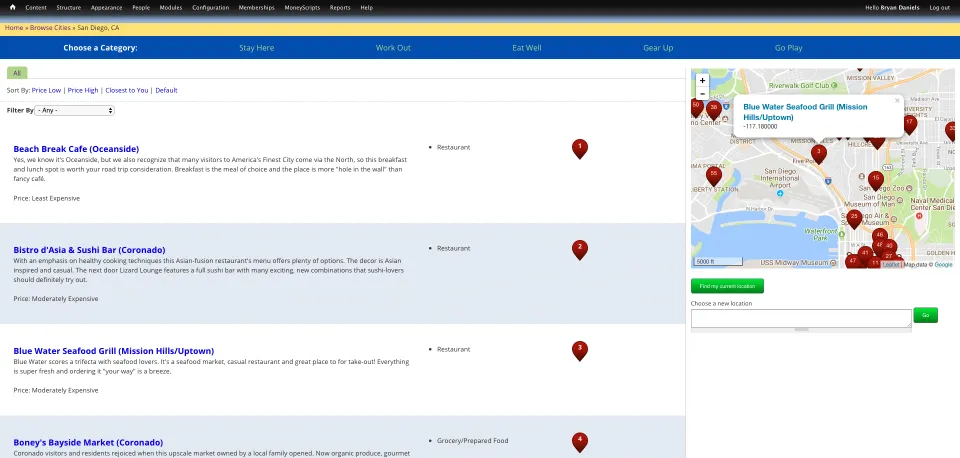960x458 pixels.
Task: Open Bistro d'Asia & Sushi Bar listing
Action: point(89,250)
